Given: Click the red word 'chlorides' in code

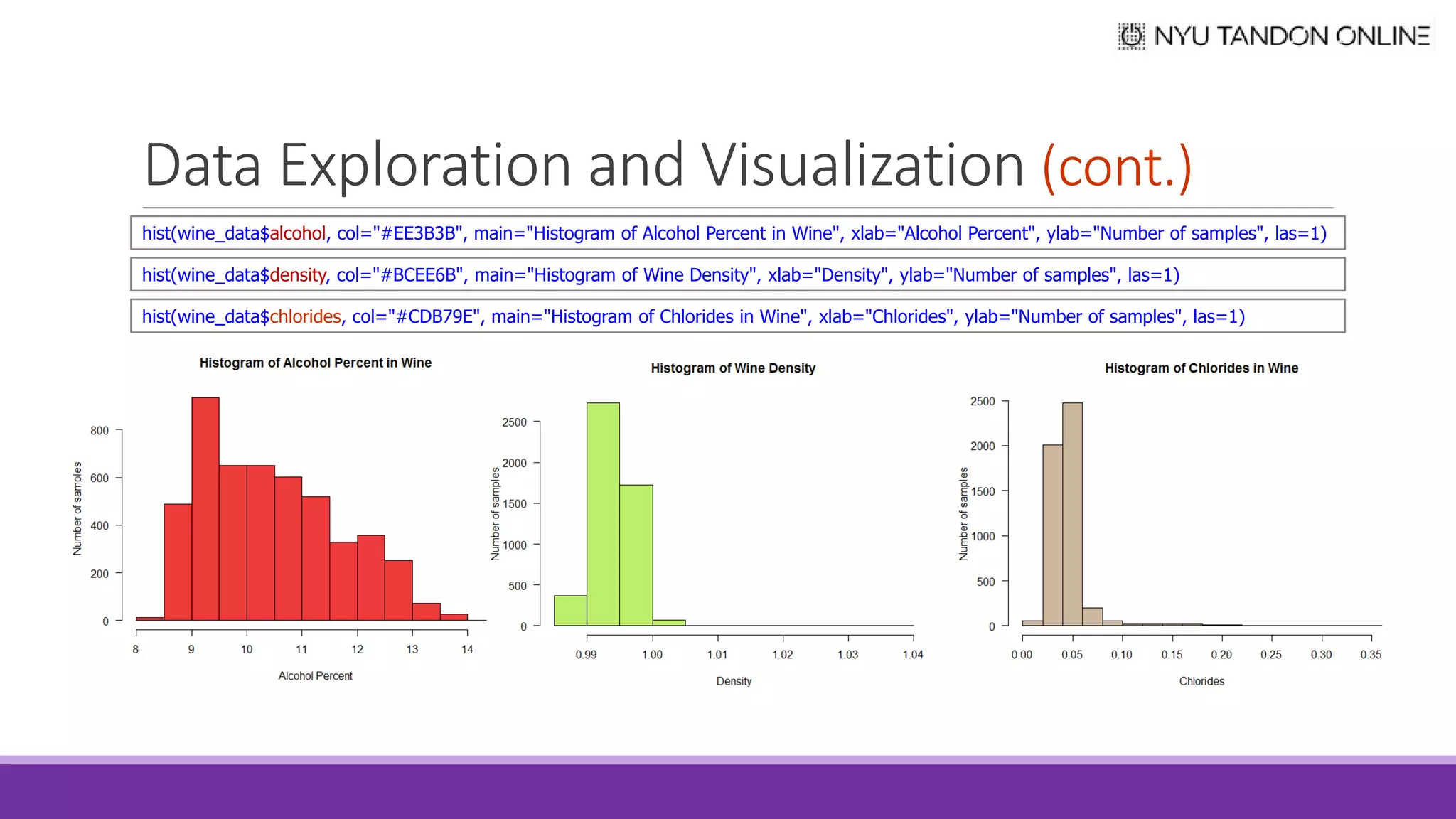Looking at the screenshot, I should (305, 316).
